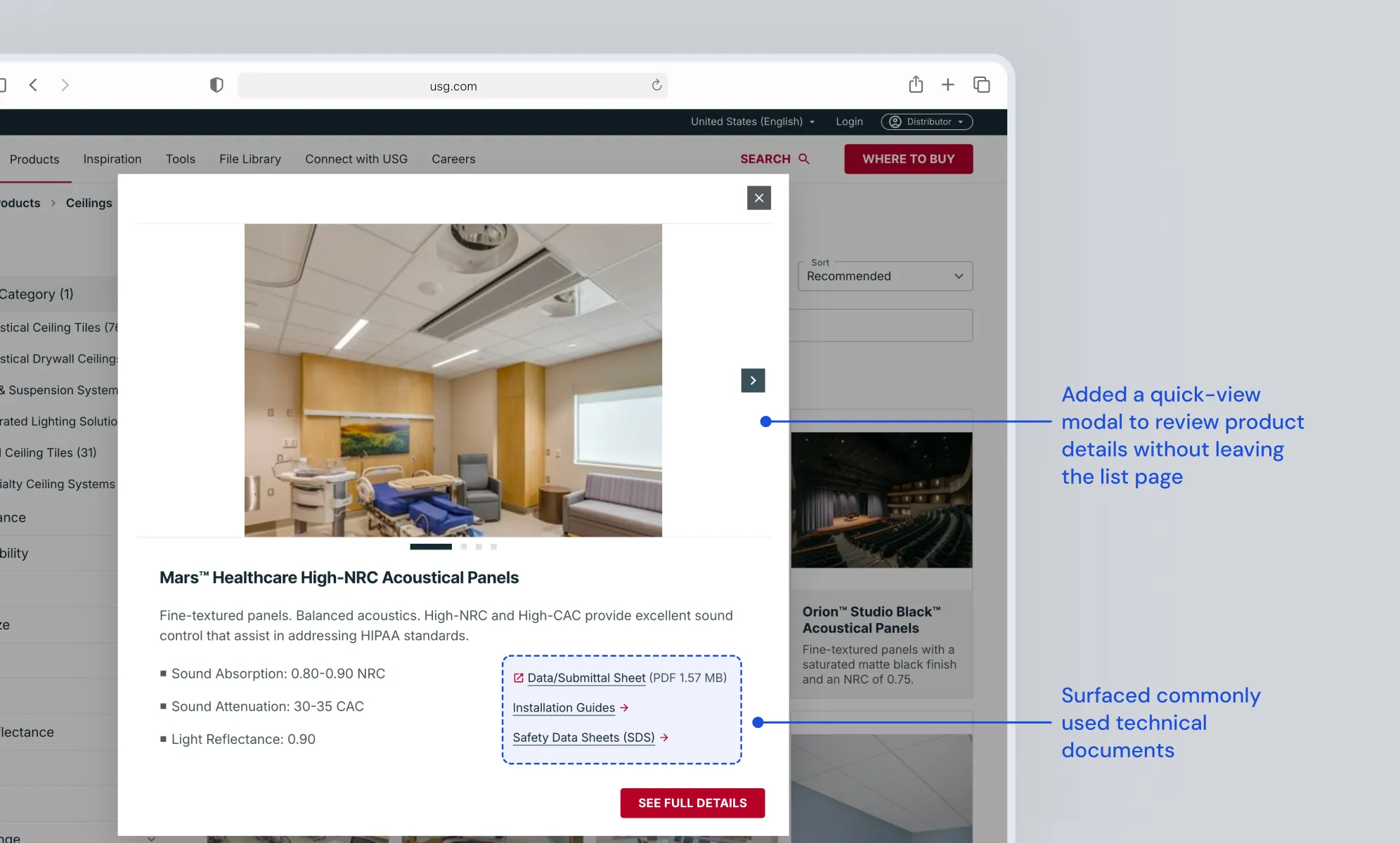Expand the Category (1) filter

click(x=59, y=294)
